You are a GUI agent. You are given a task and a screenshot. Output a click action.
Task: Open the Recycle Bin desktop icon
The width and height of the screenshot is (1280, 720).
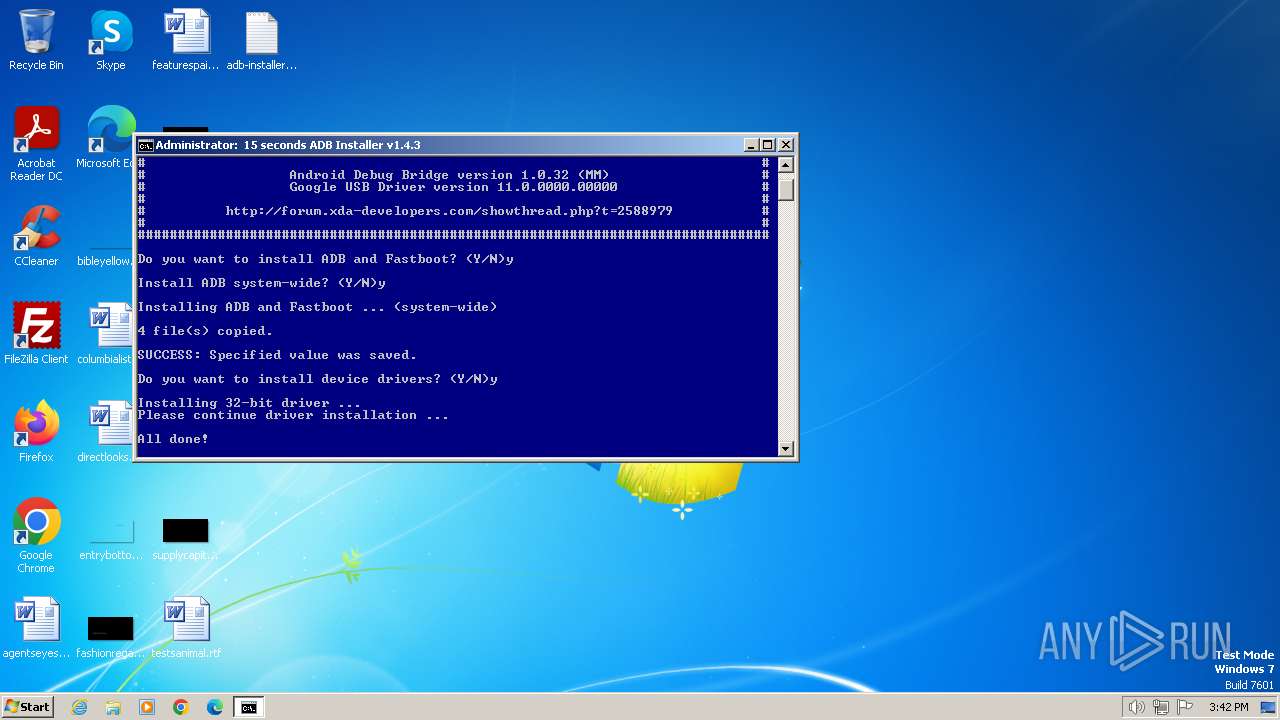pos(36,40)
